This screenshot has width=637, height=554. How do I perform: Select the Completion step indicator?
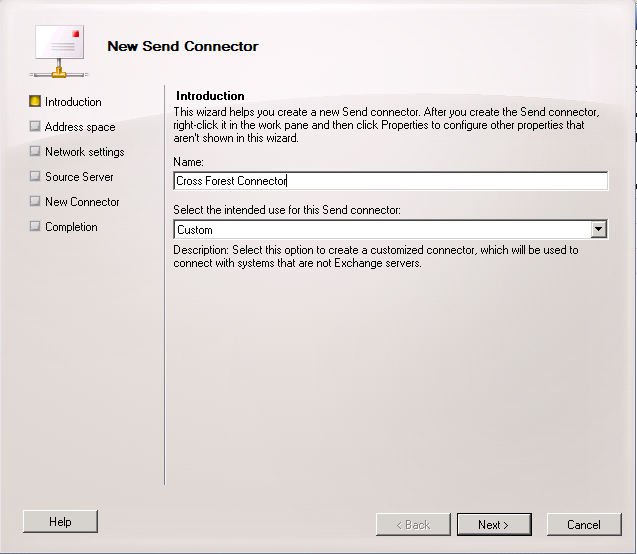pos(35,226)
